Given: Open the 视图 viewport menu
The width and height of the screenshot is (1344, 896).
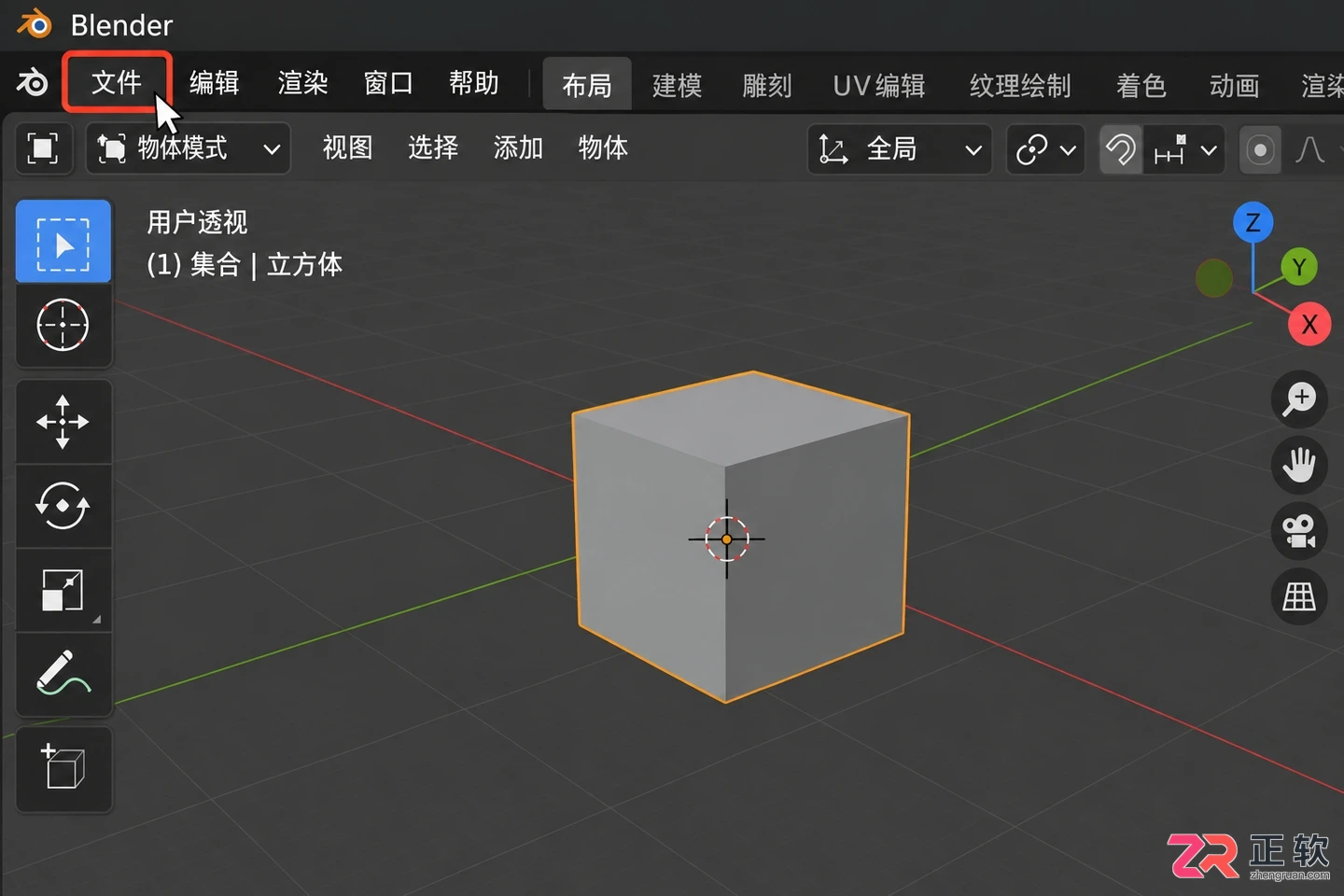Looking at the screenshot, I should (x=347, y=147).
